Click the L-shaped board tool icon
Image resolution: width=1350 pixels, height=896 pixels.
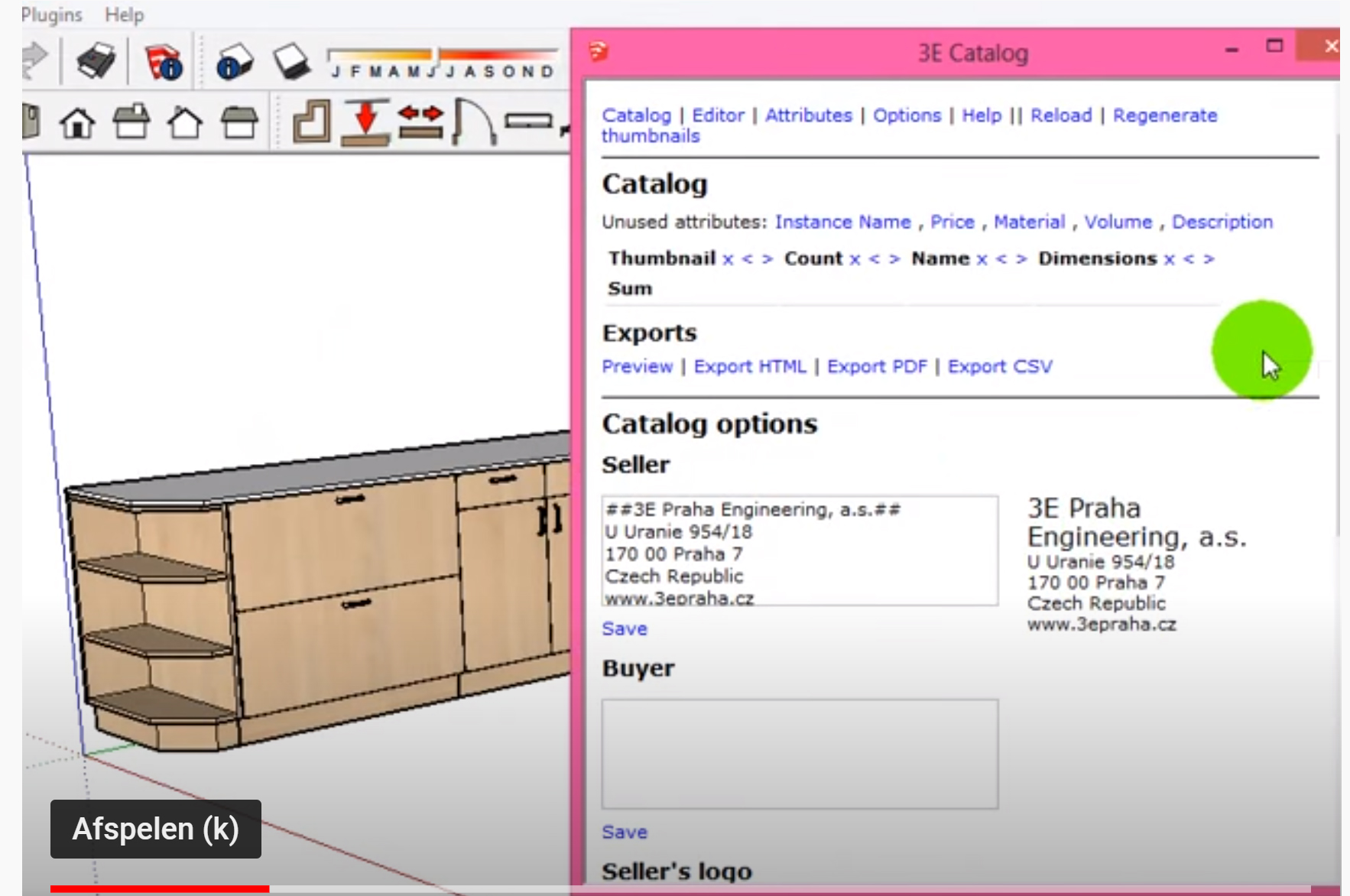(312, 122)
